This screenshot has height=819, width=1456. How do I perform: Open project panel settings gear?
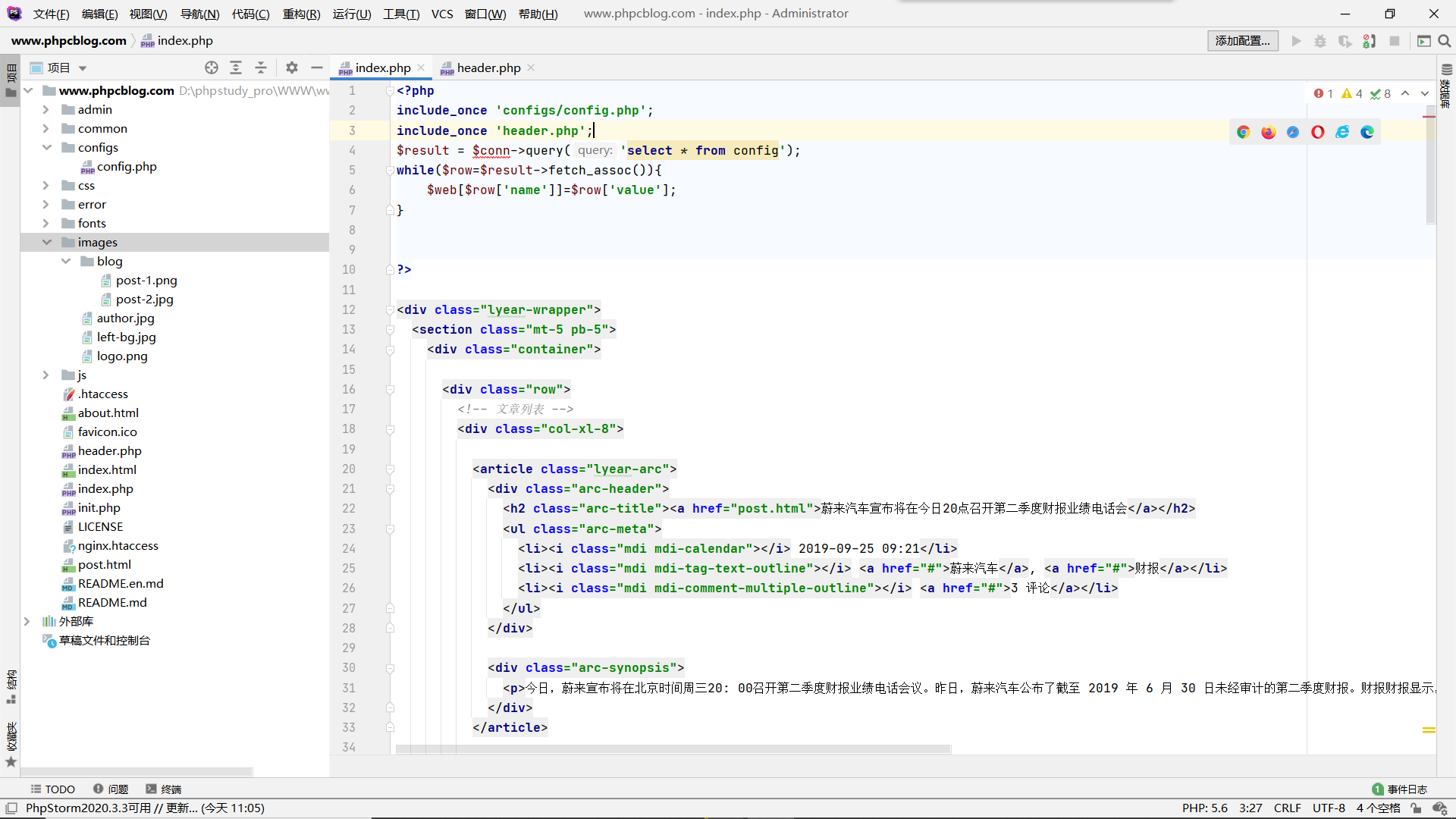[292, 67]
